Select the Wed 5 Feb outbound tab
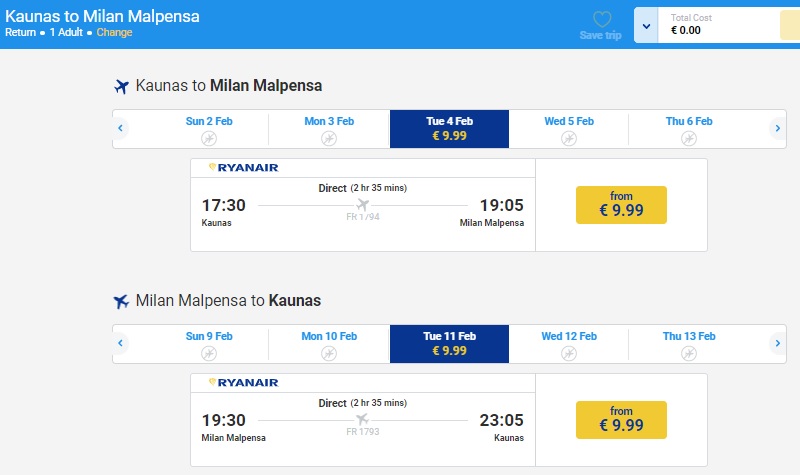The height and width of the screenshot is (475, 800). click(x=569, y=129)
